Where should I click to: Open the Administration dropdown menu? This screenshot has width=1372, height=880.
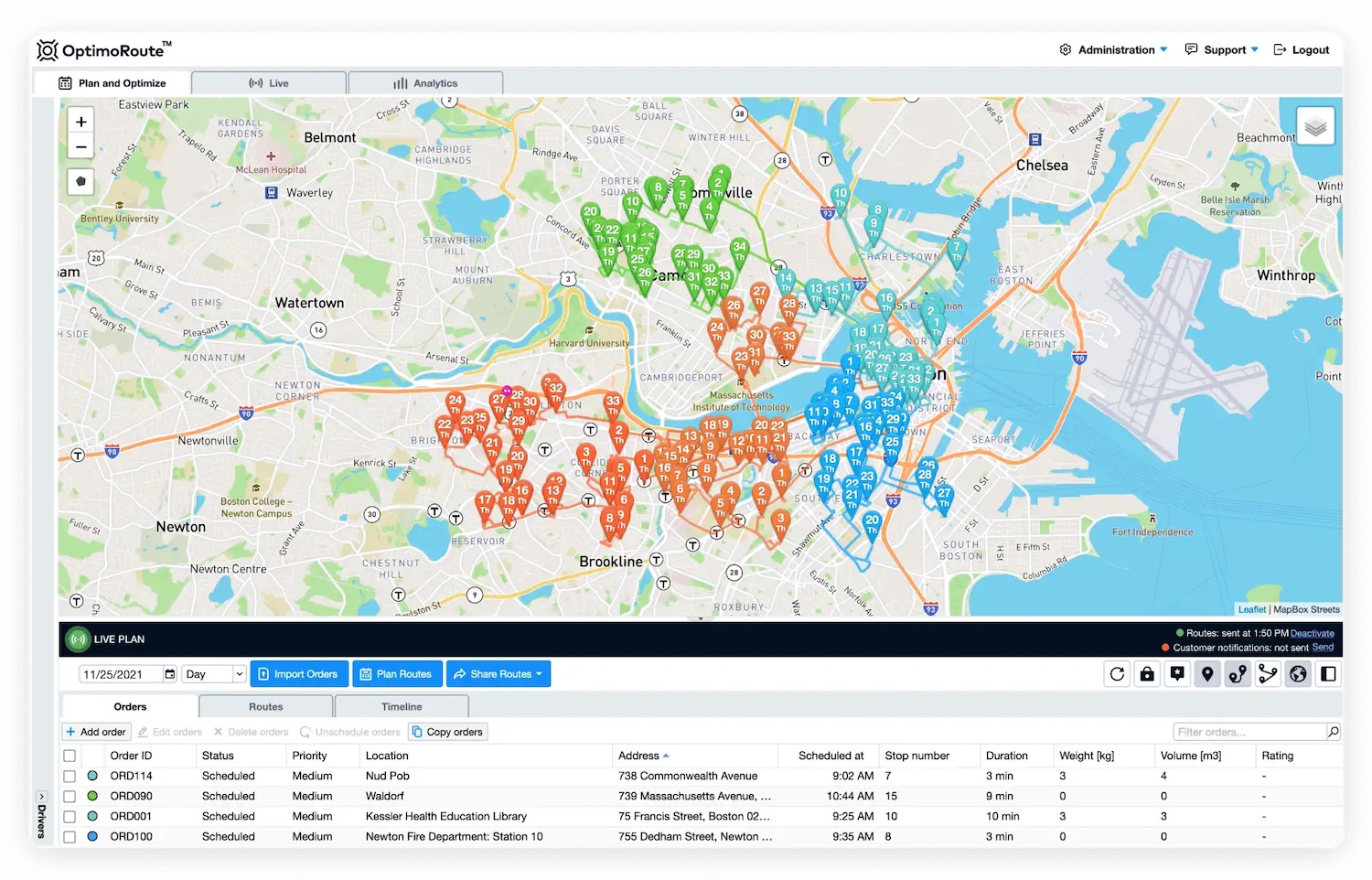1113,49
